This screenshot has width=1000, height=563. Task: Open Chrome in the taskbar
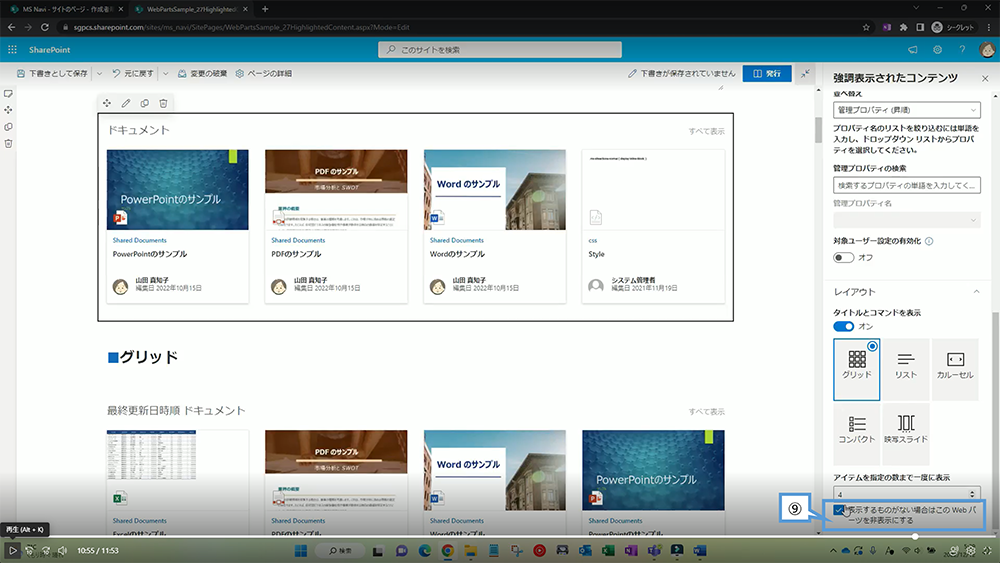click(448, 550)
